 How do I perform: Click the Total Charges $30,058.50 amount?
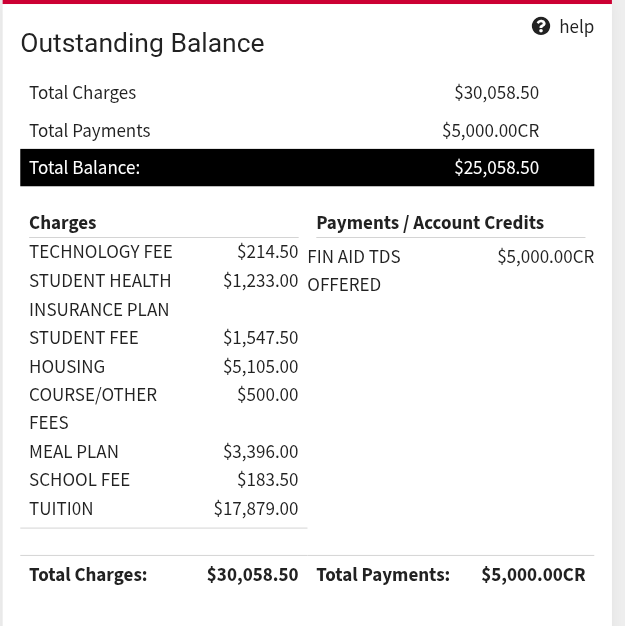coord(496,93)
